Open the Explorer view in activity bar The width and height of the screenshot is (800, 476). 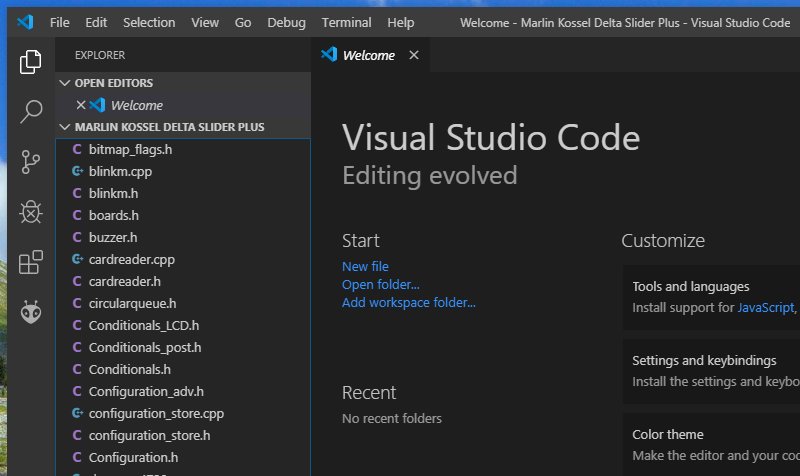tap(31, 62)
